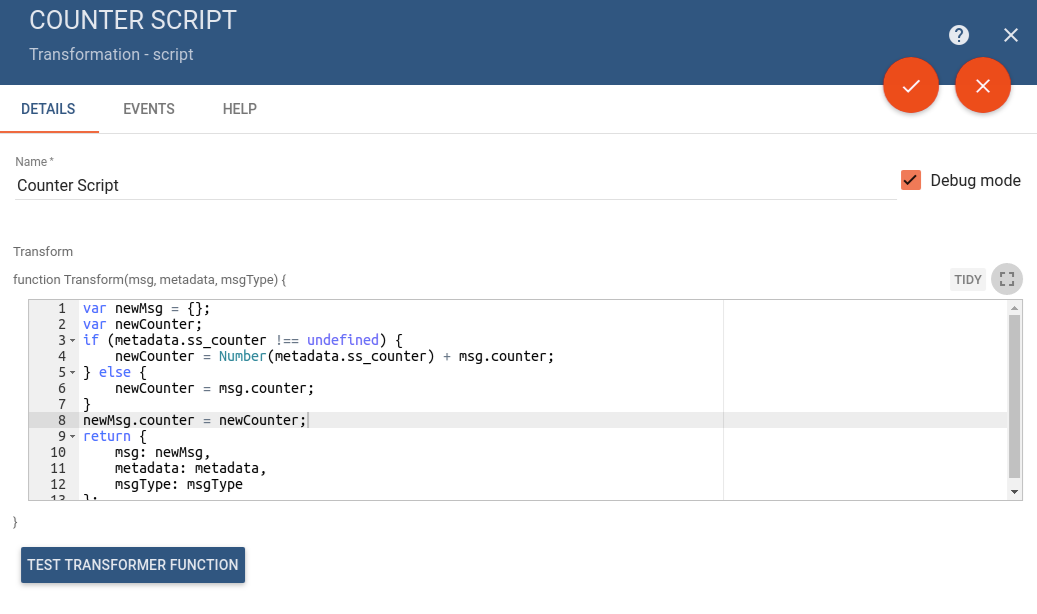1037x614 pixels.
Task: Select the Details tab
Action: (x=48, y=109)
